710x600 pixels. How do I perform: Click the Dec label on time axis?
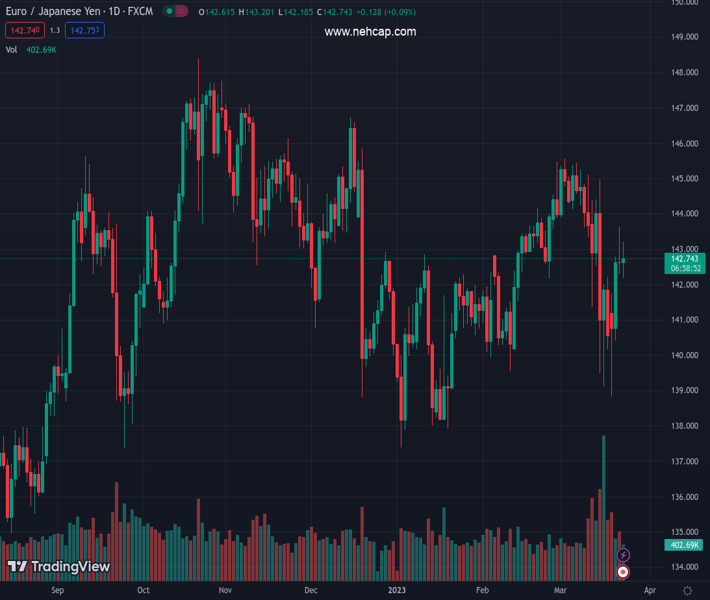(311, 590)
